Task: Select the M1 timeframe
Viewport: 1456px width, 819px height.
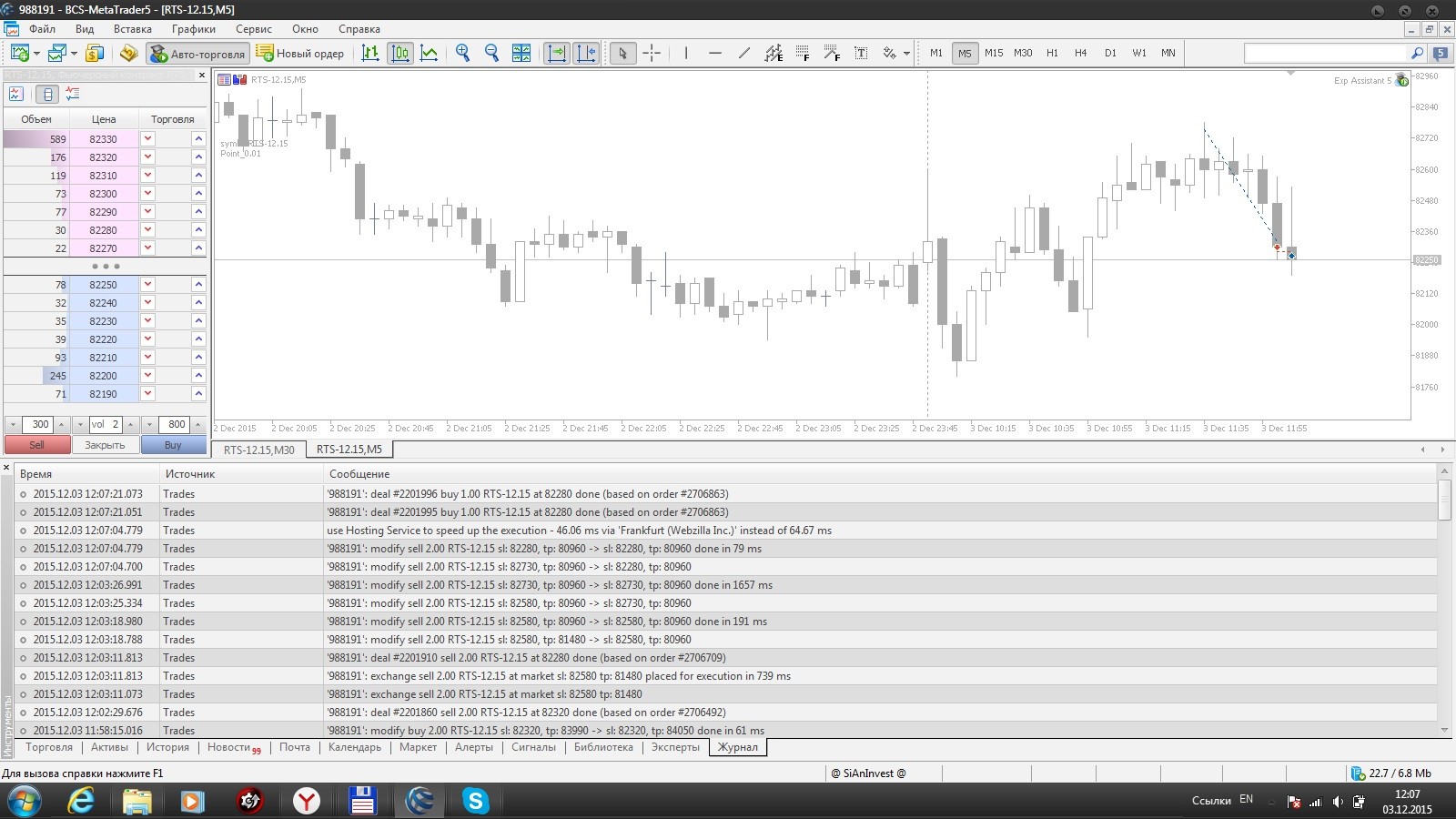Action: point(936,53)
